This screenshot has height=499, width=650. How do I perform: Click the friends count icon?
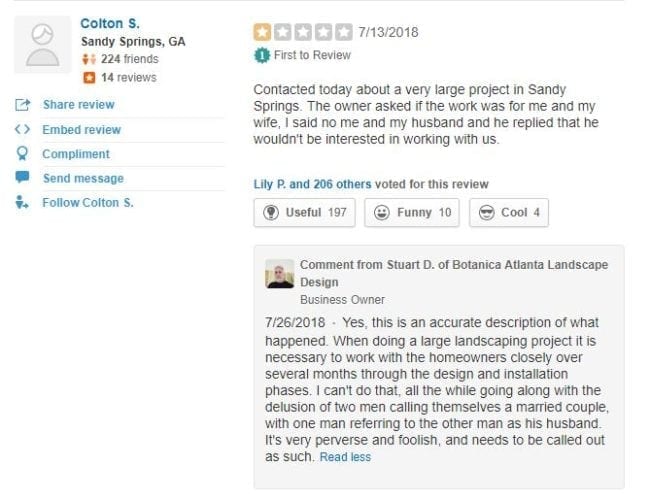(x=89, y=60)
